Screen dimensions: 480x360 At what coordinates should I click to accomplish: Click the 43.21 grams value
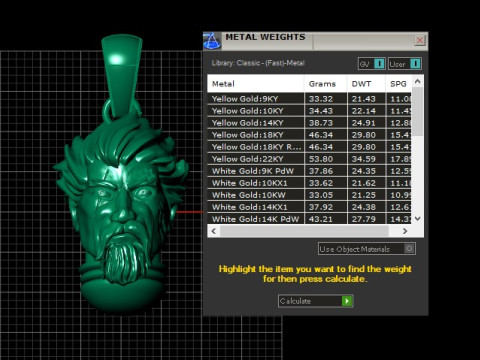(321, 219)
